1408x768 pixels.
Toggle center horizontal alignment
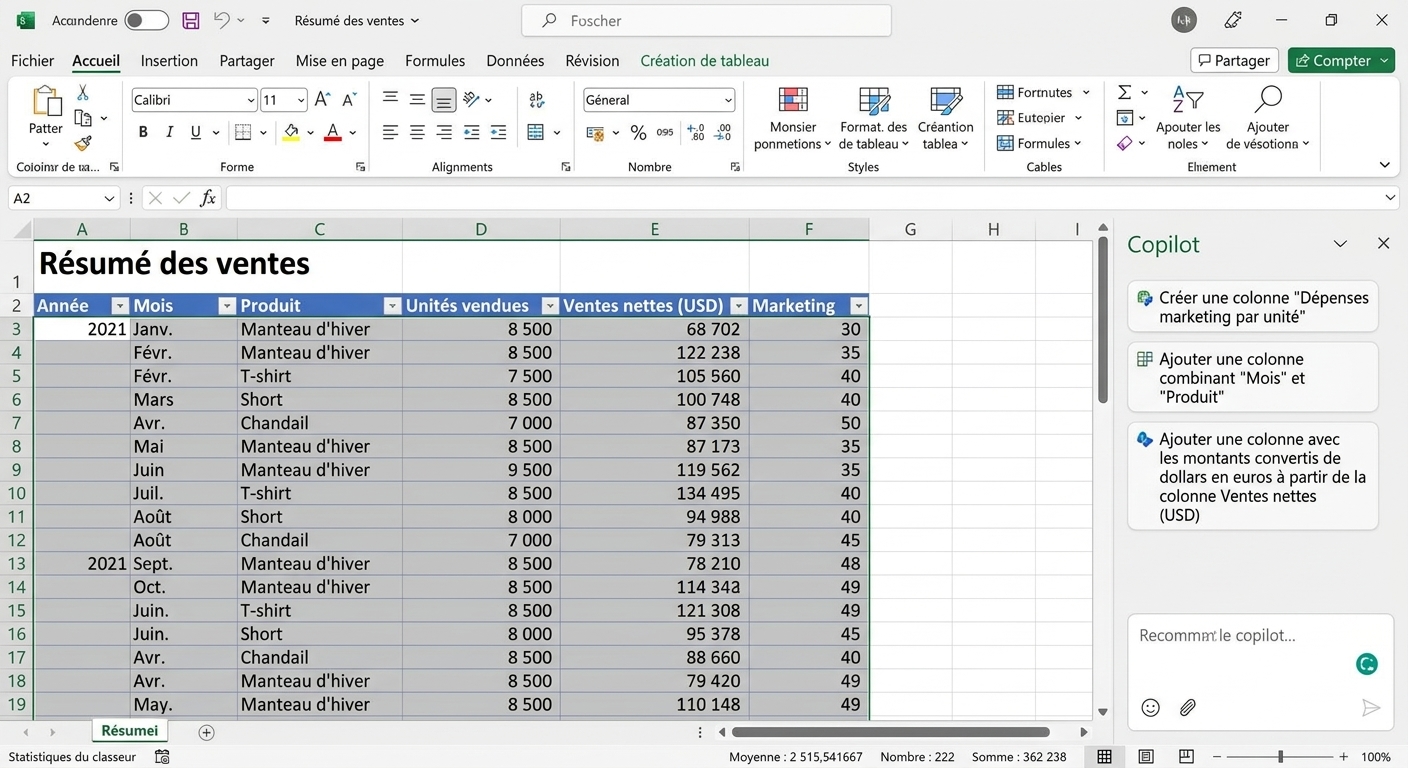click(417, 132)
